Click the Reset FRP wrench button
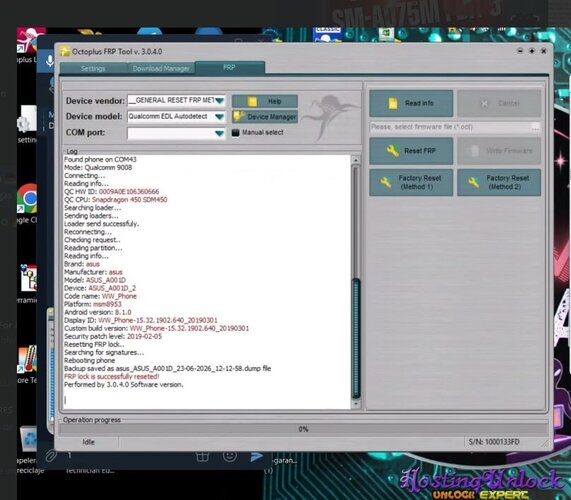Screen dimensions: 571x500 (411, 151)
